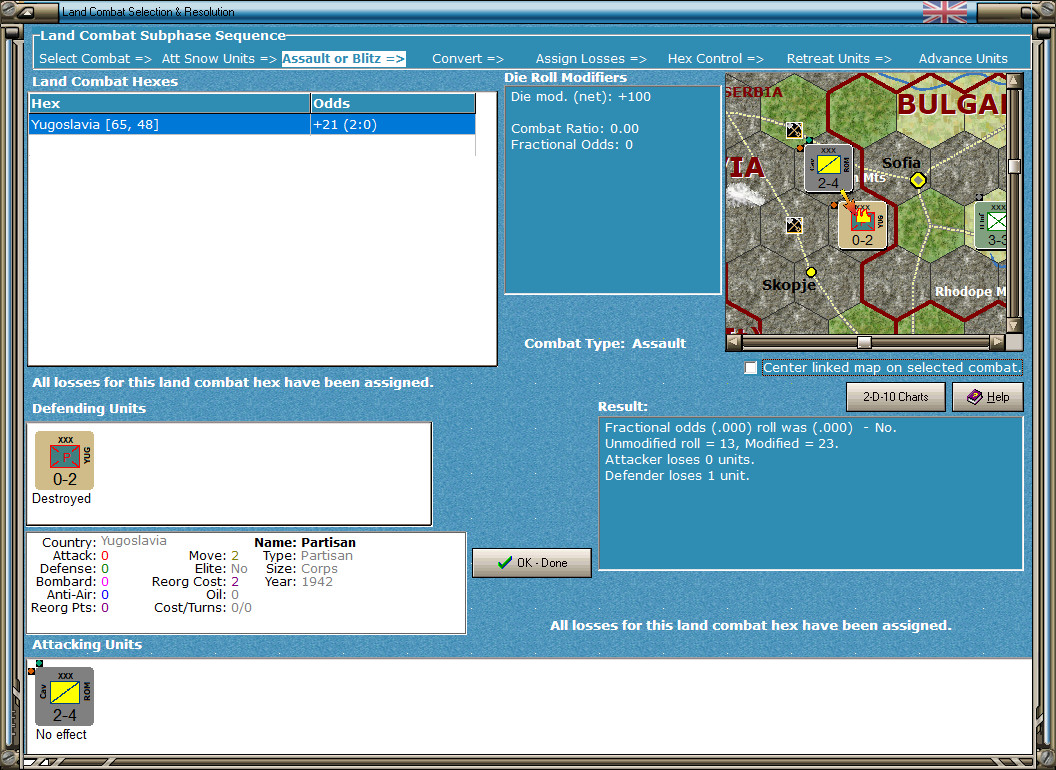
Task: Click the Hex column header
Action: click(x=169, y=103)
